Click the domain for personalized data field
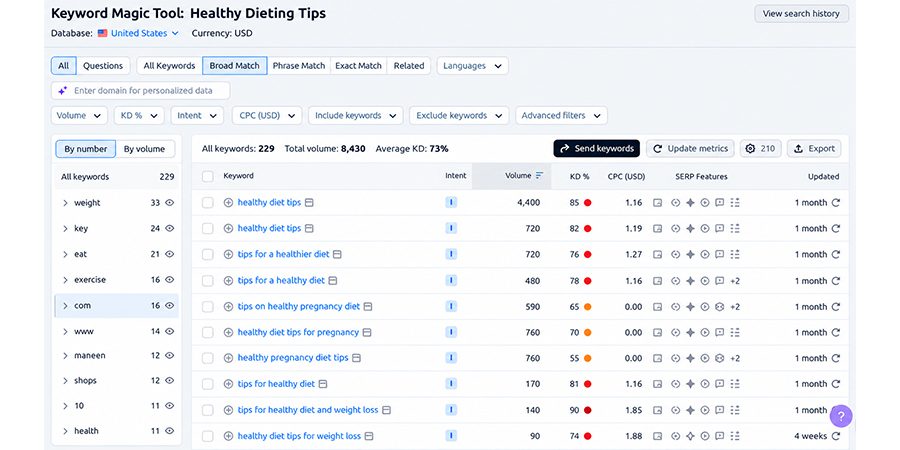900x450 pixels. point(141,91)
